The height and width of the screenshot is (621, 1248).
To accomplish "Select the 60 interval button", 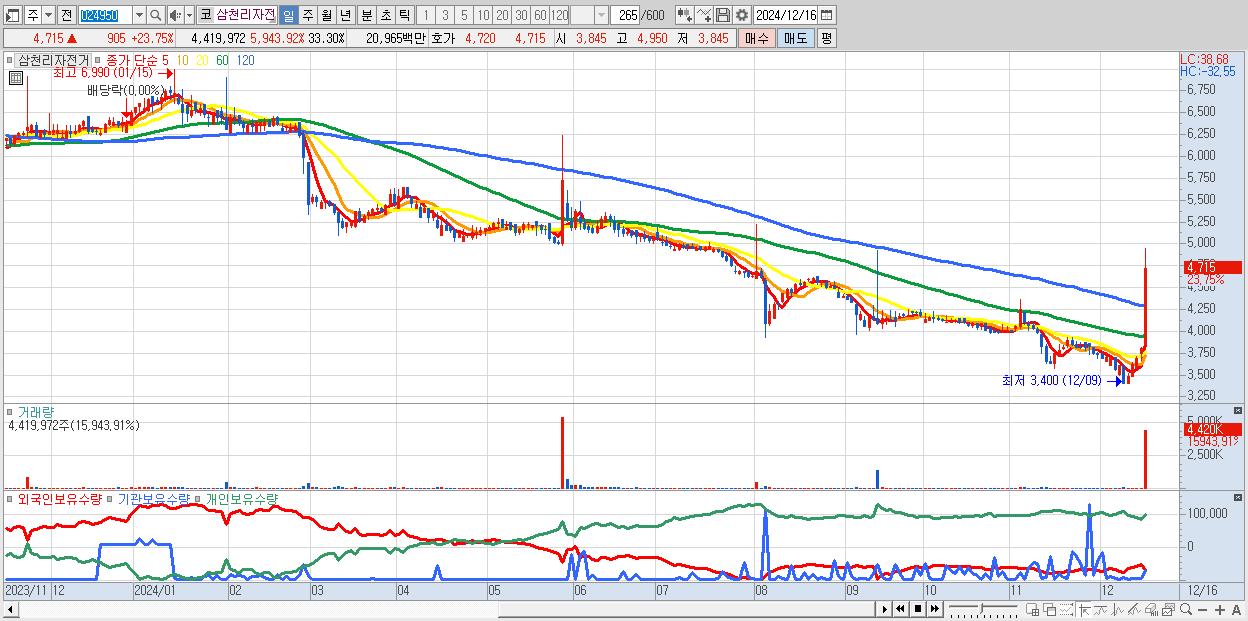I will point(540,15).
